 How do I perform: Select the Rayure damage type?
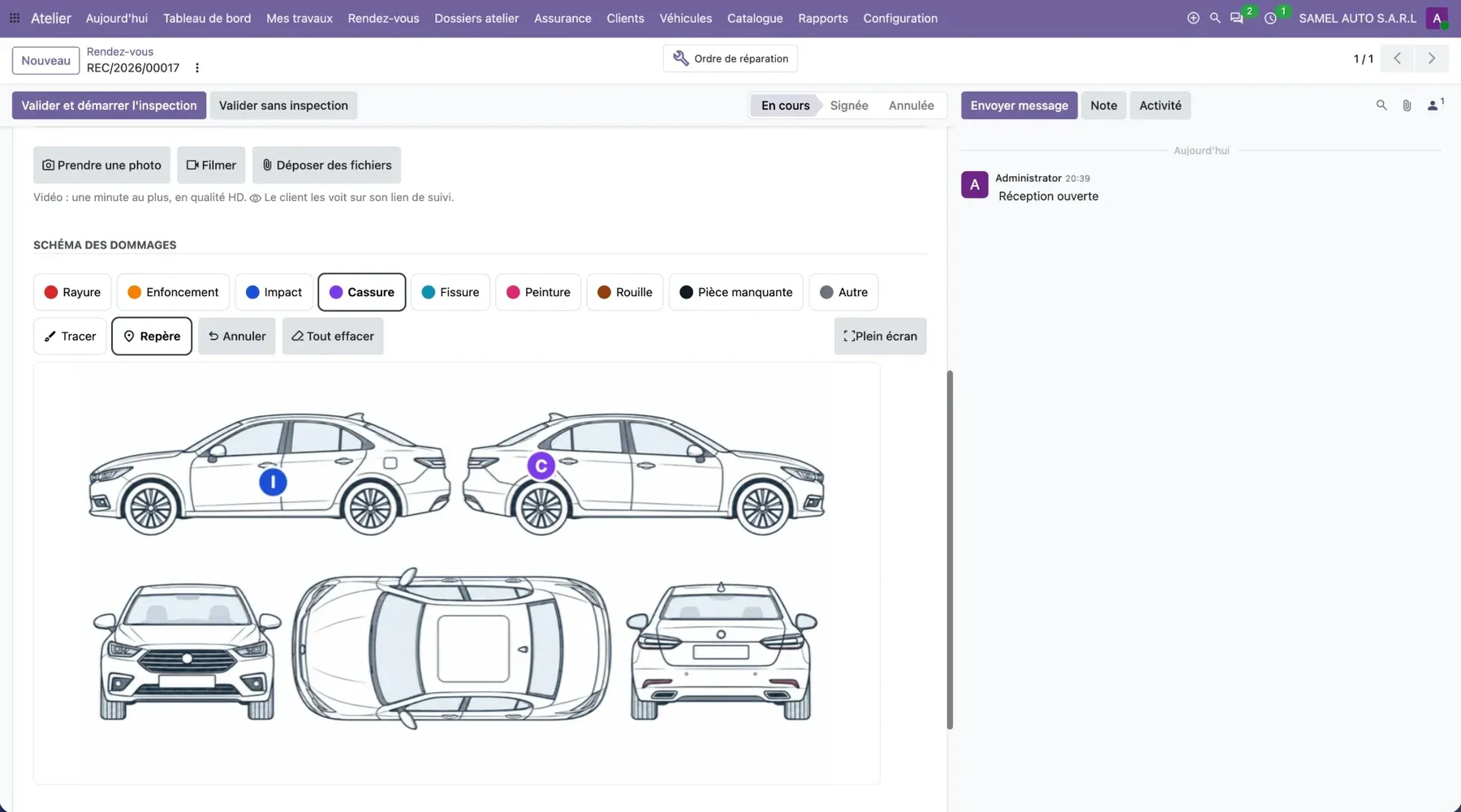pos(72,292)
